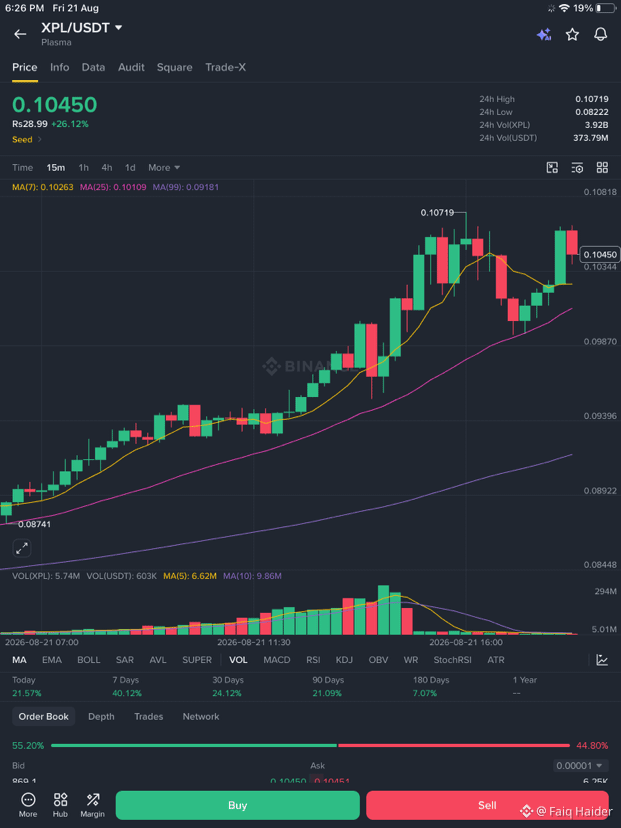Select the Time chart interval
The width and height of the screenshot is (621, 828).
tap(23, 167)
